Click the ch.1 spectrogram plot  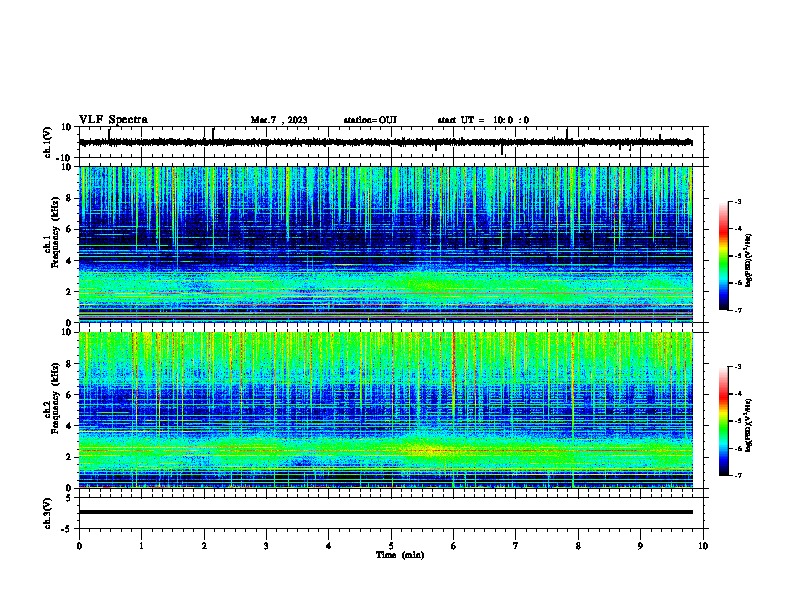click(385, 244)
